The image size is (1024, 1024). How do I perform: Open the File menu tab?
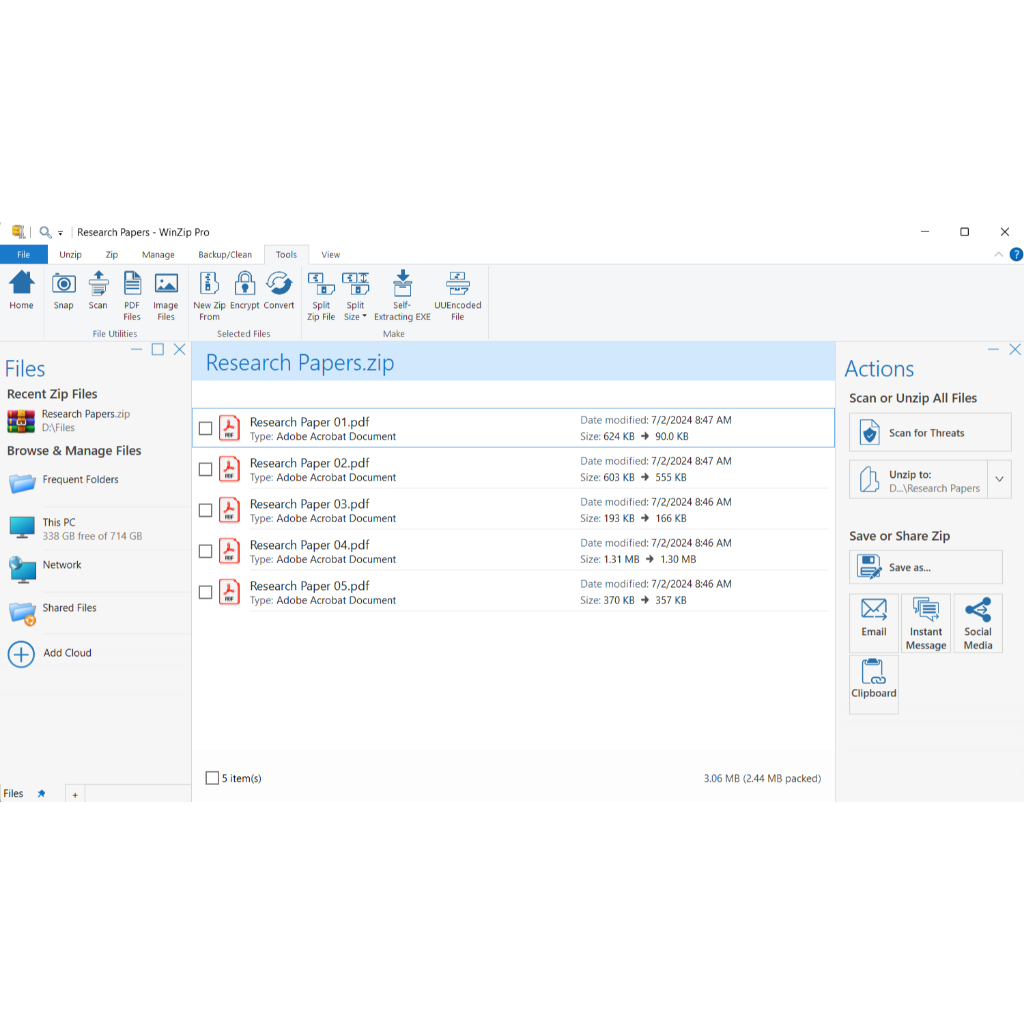point(23,255)
